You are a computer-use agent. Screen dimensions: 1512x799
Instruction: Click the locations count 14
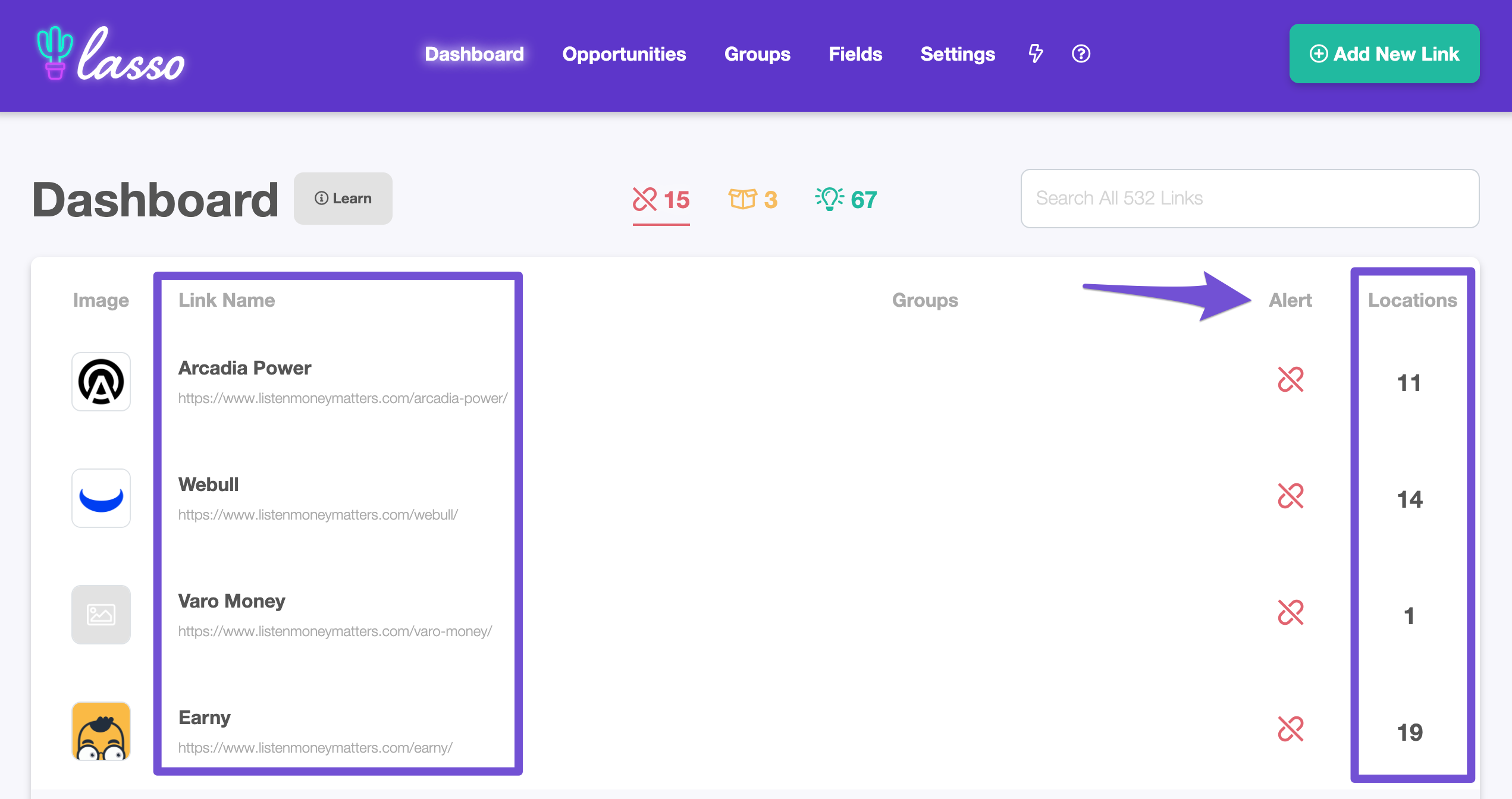[x=1410, y=499]
